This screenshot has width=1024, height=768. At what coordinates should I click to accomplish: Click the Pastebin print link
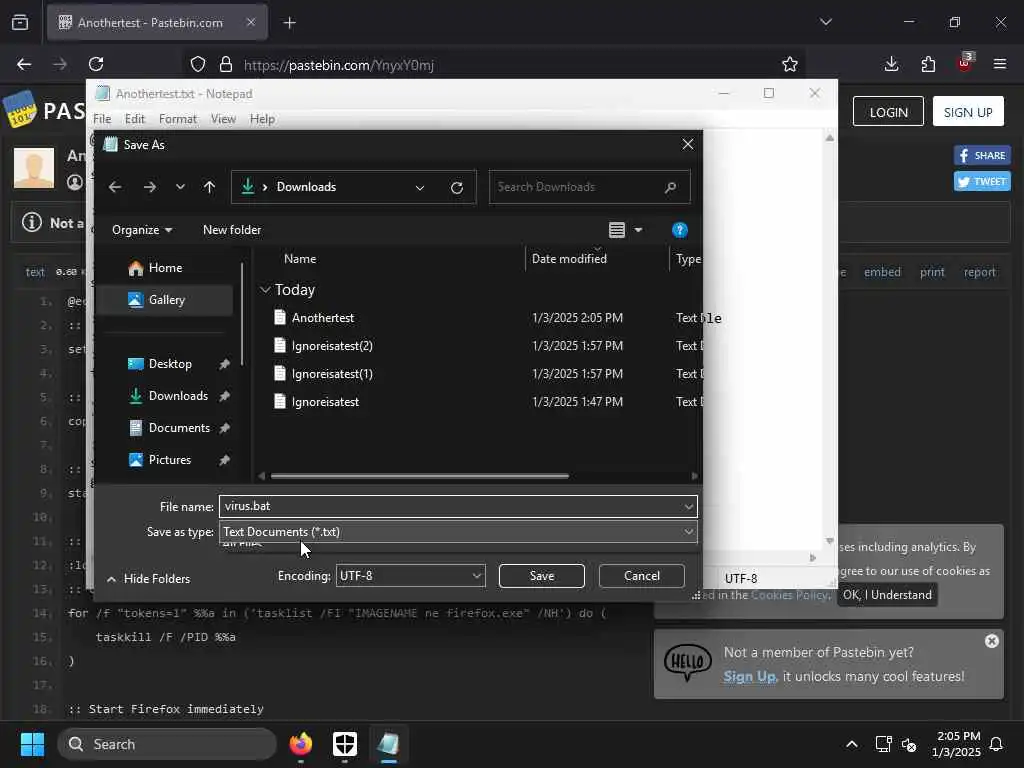pyautogui.click(x=932, y=272)
